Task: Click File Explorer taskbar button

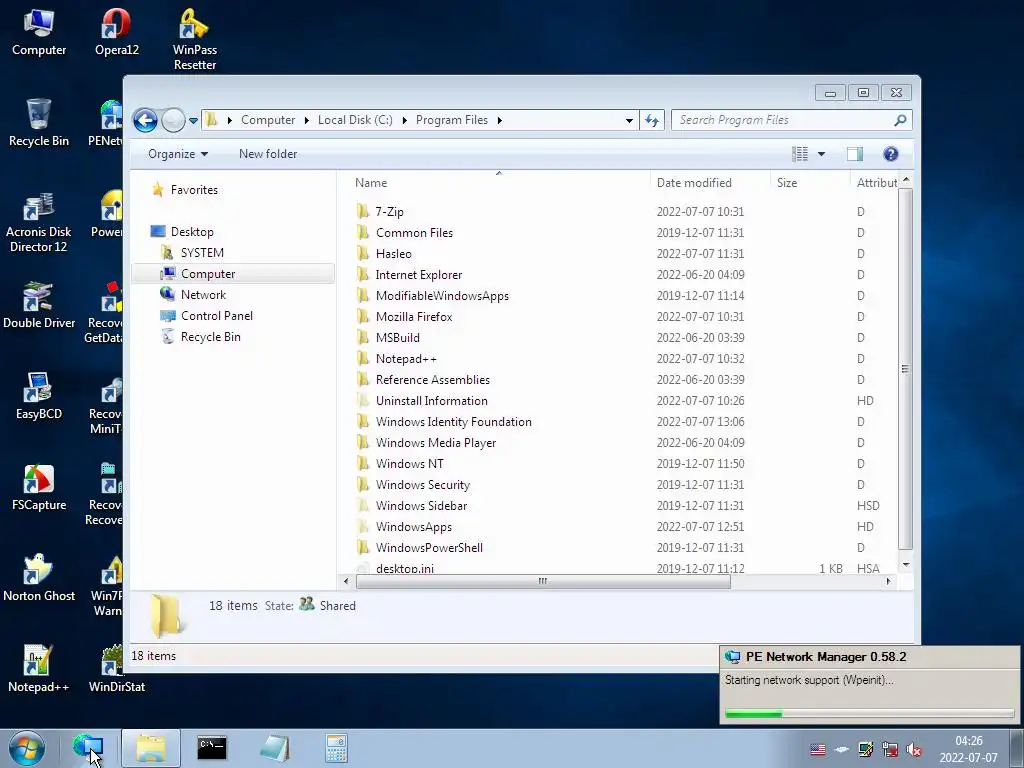Action: point(151,748)
